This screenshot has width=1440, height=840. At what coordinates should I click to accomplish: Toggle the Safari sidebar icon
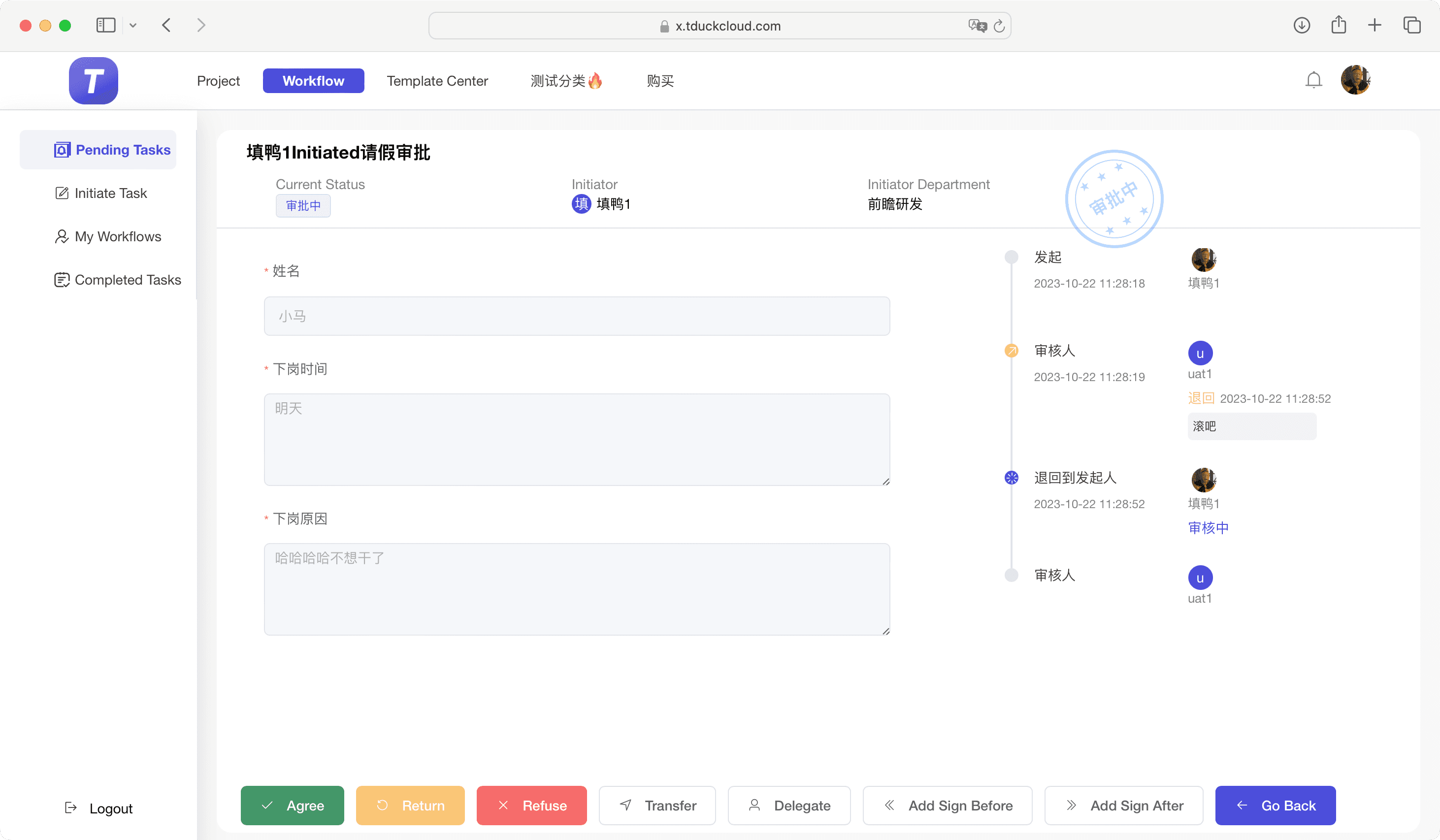coord(106,25)
